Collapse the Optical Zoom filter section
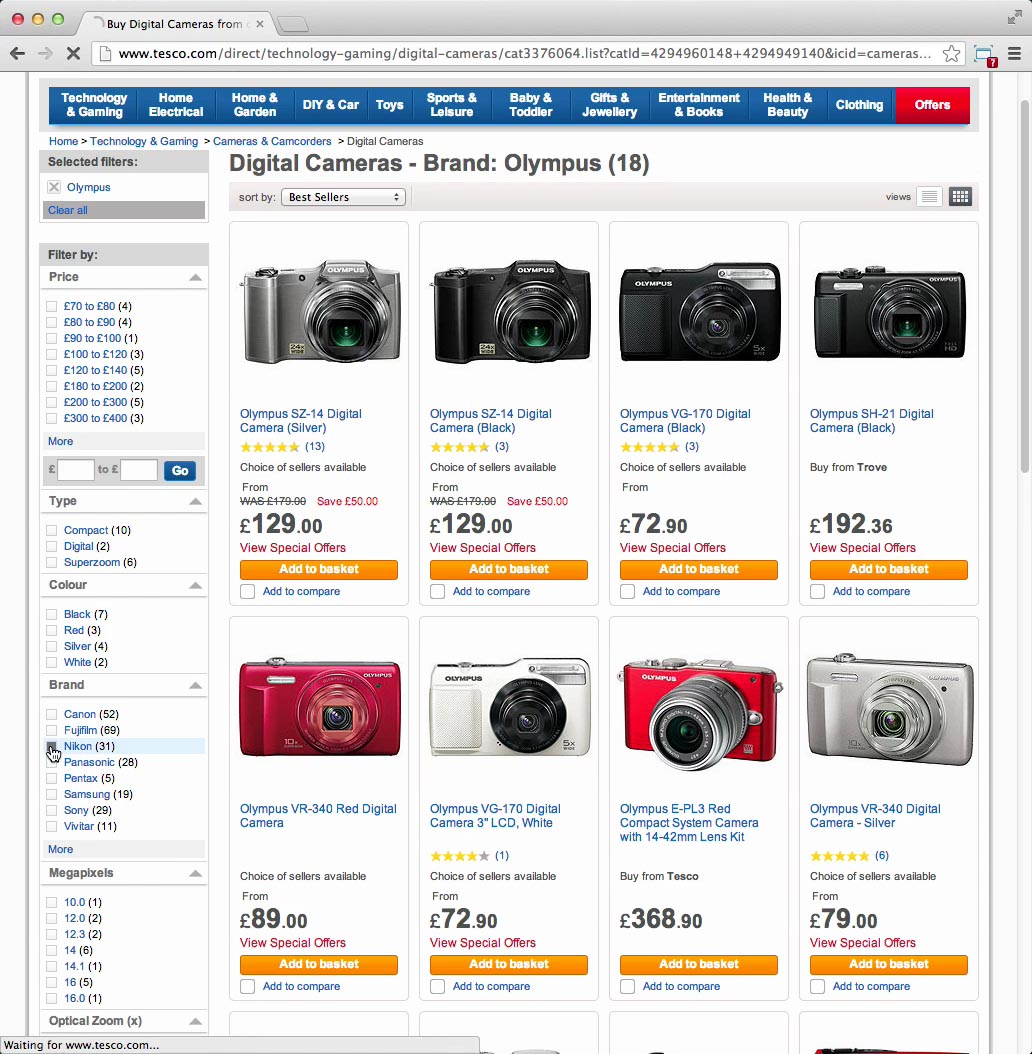This screenshot has width=1032, height=1054. coord(195,1021)
